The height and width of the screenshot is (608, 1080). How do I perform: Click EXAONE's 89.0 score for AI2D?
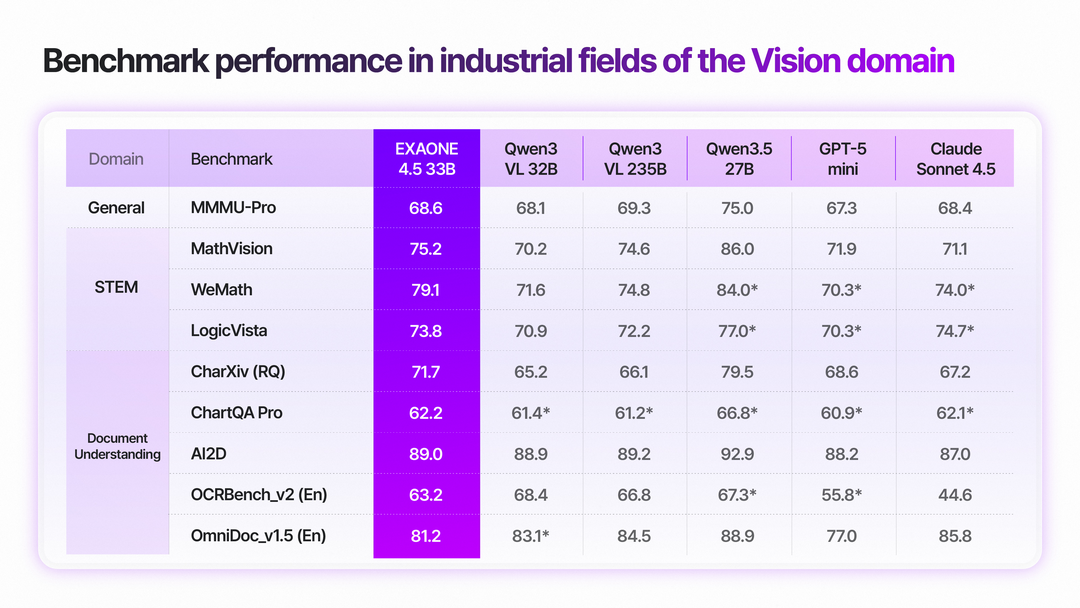tap(426, 454)
